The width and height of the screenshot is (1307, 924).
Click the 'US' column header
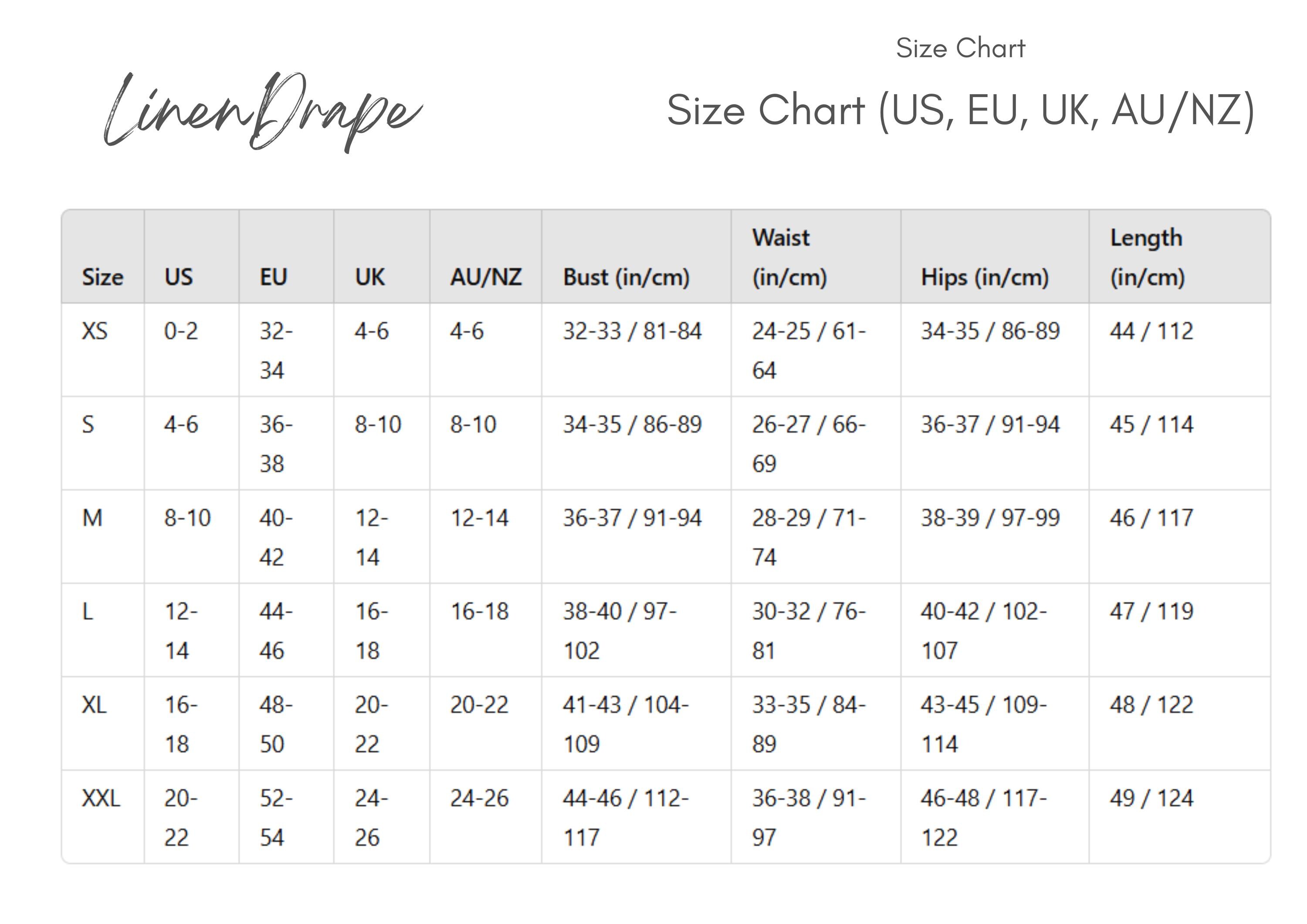tap(179, 277)
